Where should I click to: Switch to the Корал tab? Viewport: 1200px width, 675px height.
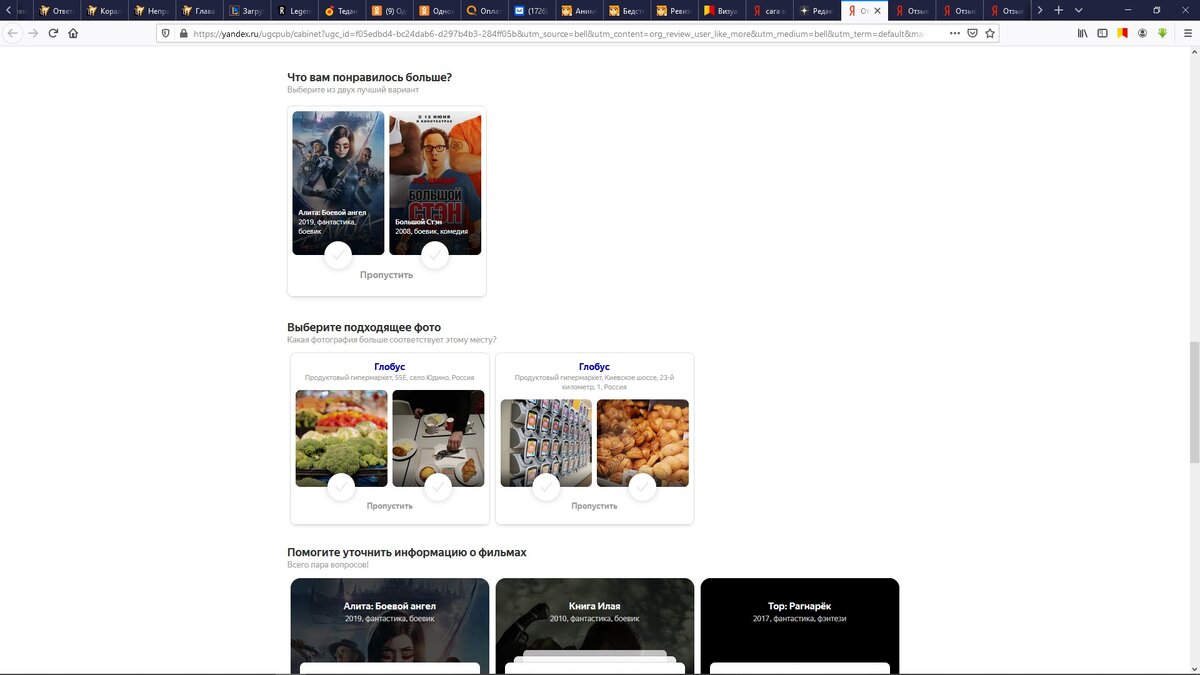click(103, 10)
